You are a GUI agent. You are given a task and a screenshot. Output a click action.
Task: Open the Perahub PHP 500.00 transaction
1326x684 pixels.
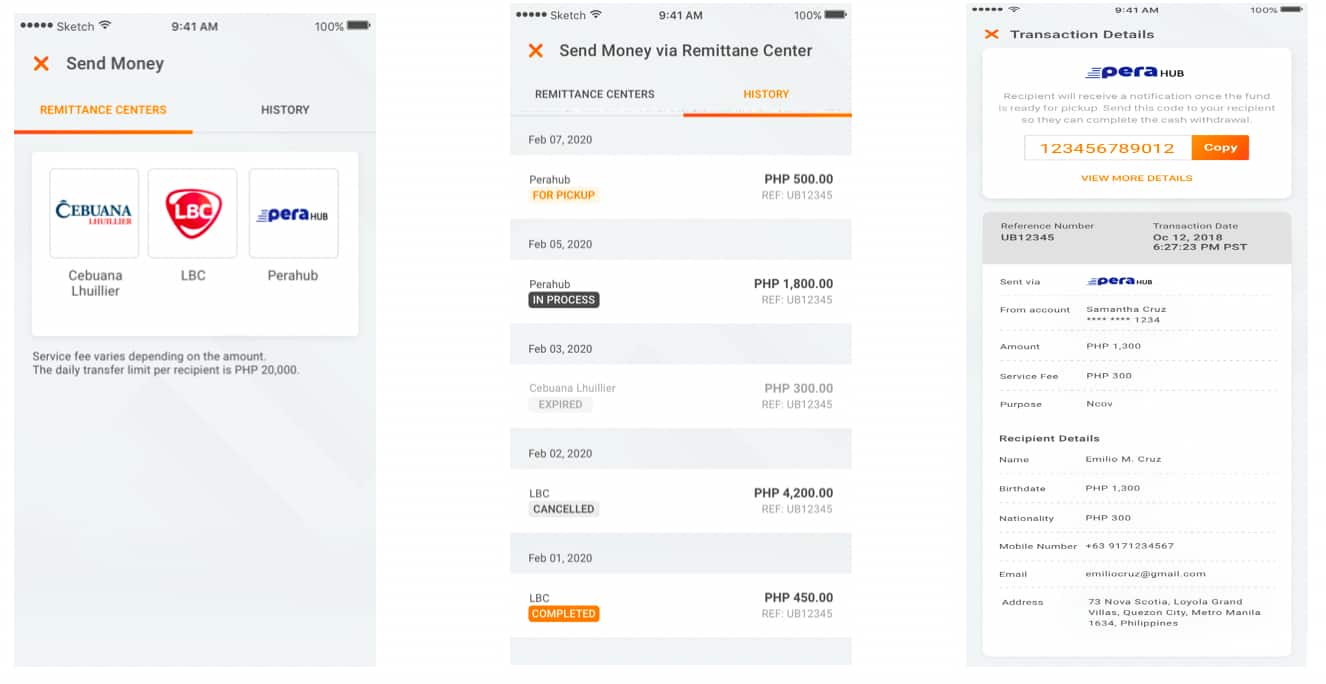tap(681, 187)
